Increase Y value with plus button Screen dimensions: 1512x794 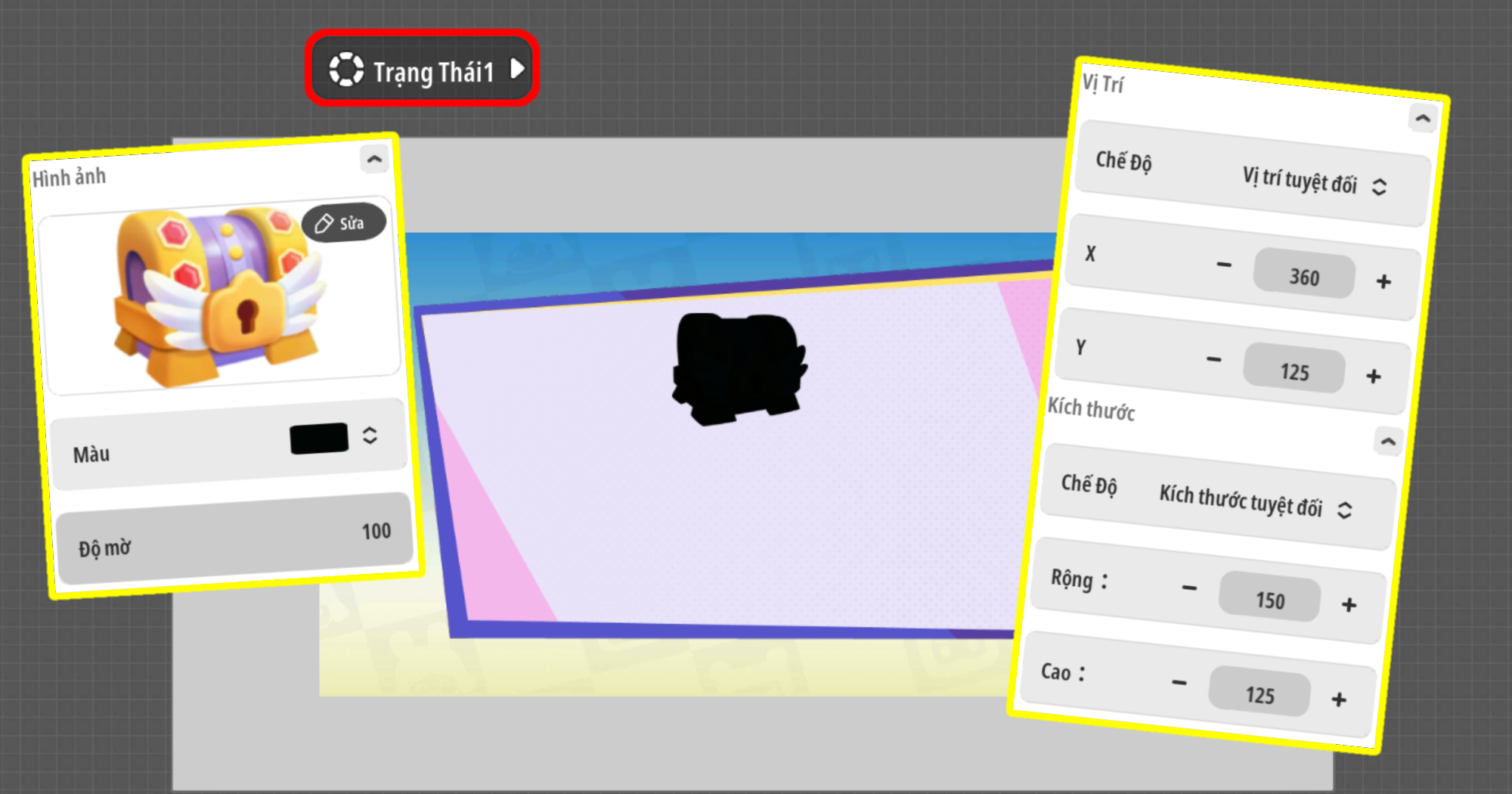1374,376
